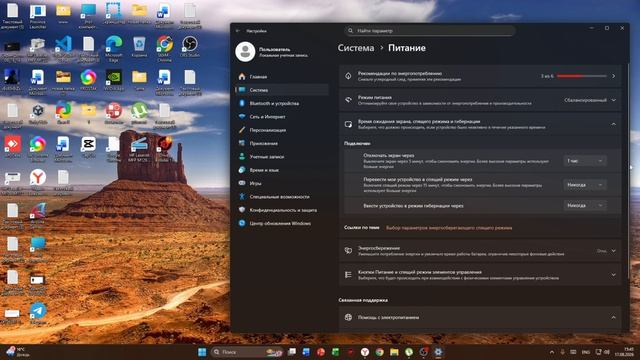The width and height of the screenshot is (640, 360).
Task: Open the Отключать экран через dropdown
Action: pos(584,161)
